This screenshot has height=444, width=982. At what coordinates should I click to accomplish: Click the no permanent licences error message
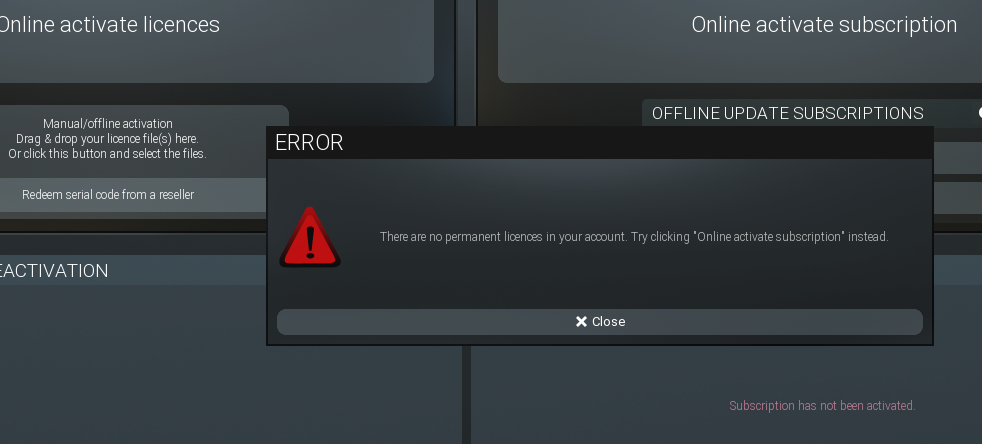634,237
